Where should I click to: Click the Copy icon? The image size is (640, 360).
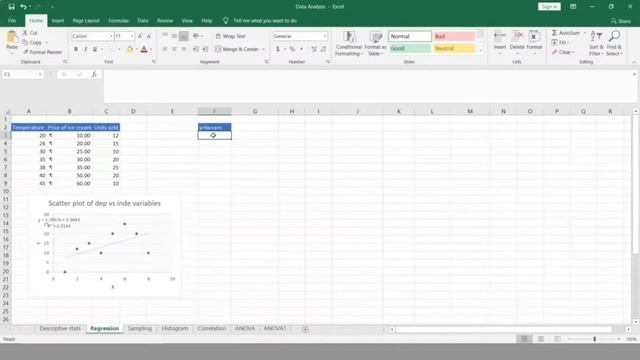point(25,42)
